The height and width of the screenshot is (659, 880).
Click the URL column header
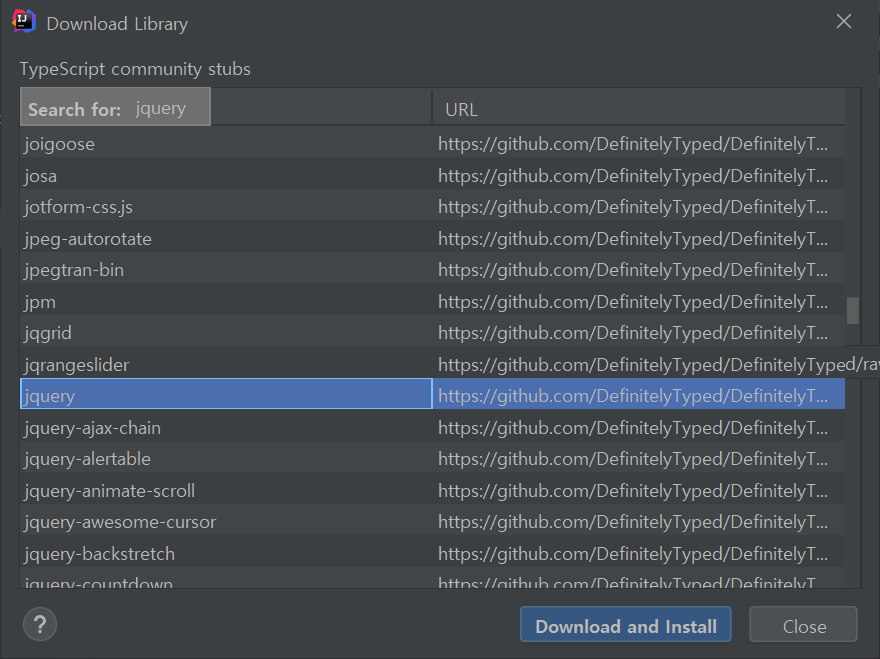pyautogui.click(x=639, y=109)
